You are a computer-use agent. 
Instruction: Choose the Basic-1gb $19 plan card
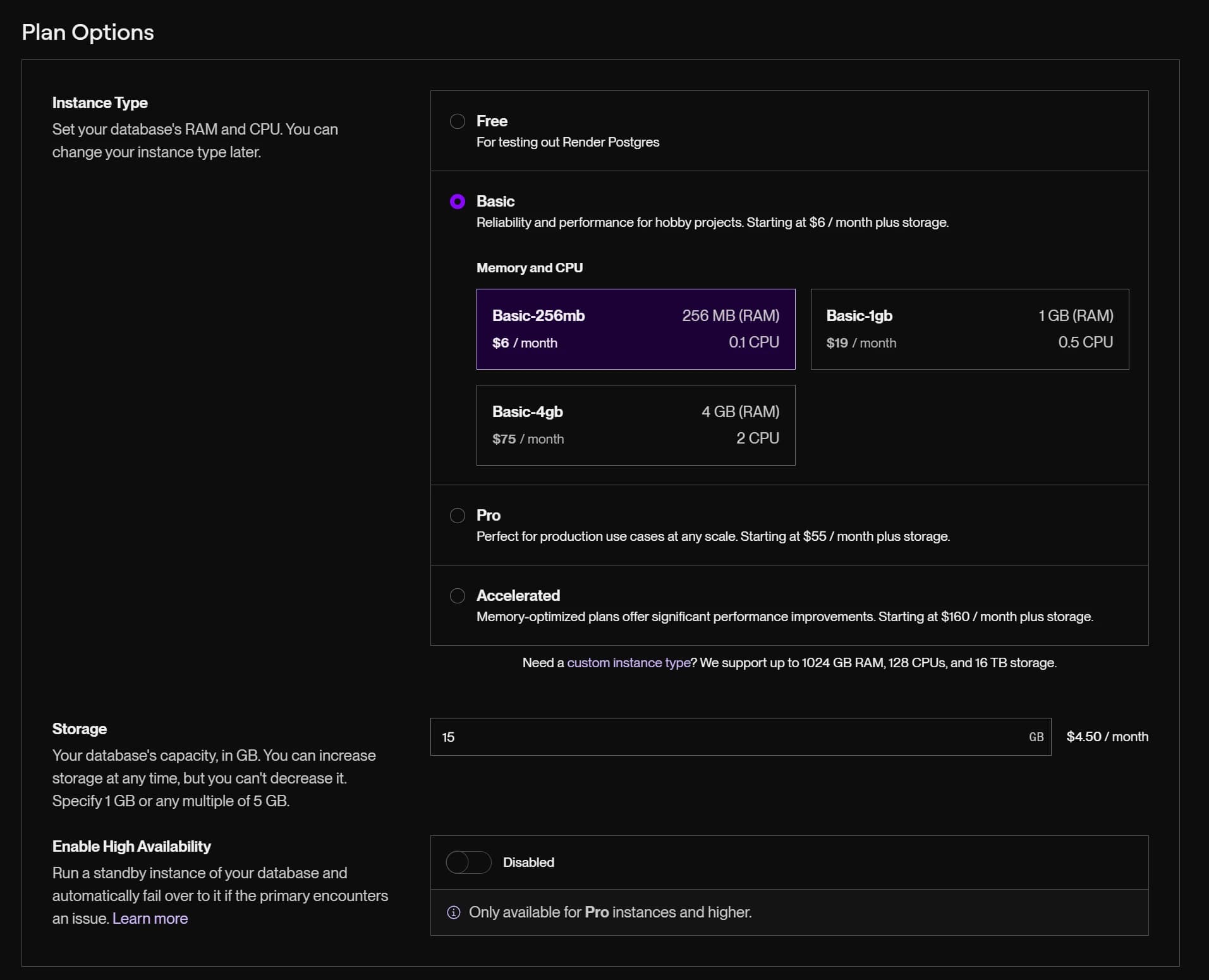tap(969, 329)
